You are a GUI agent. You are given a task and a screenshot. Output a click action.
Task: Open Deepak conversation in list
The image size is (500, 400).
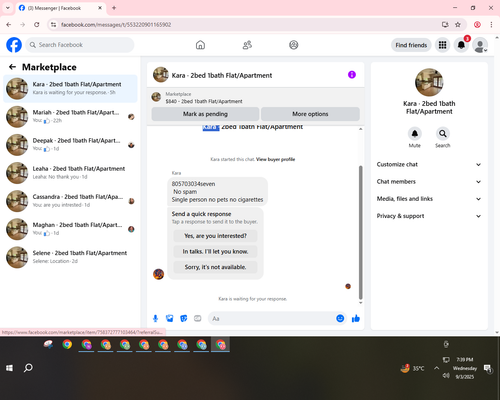pyautogui.click(x=70, y=145)
